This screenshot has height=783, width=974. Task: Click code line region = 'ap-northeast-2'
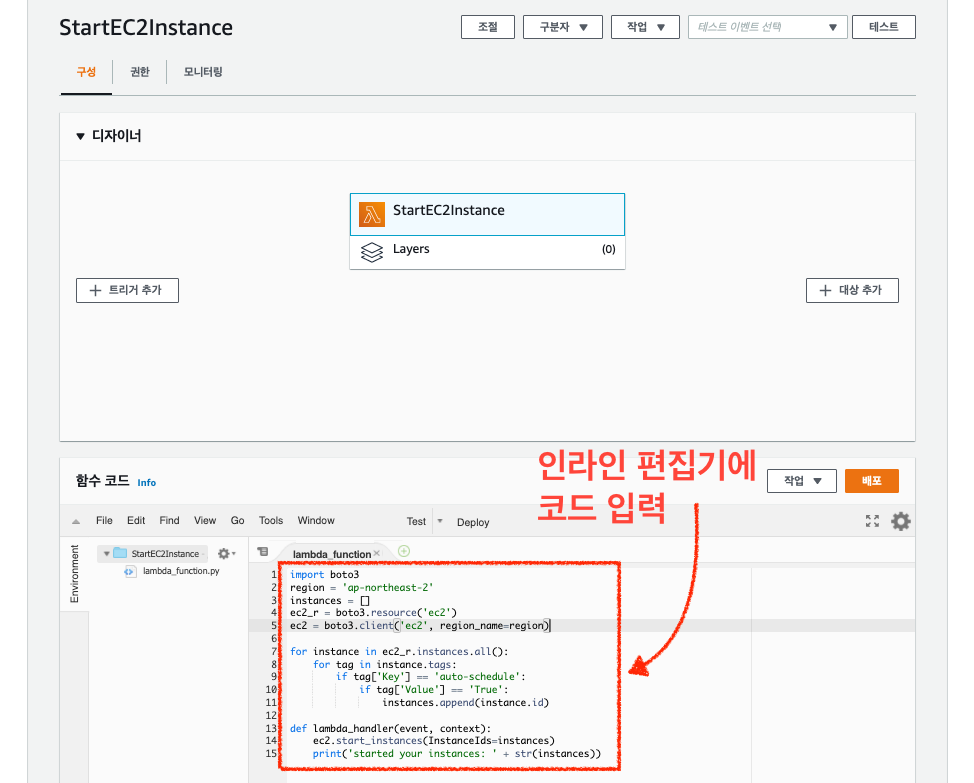(x=362, y=587)
